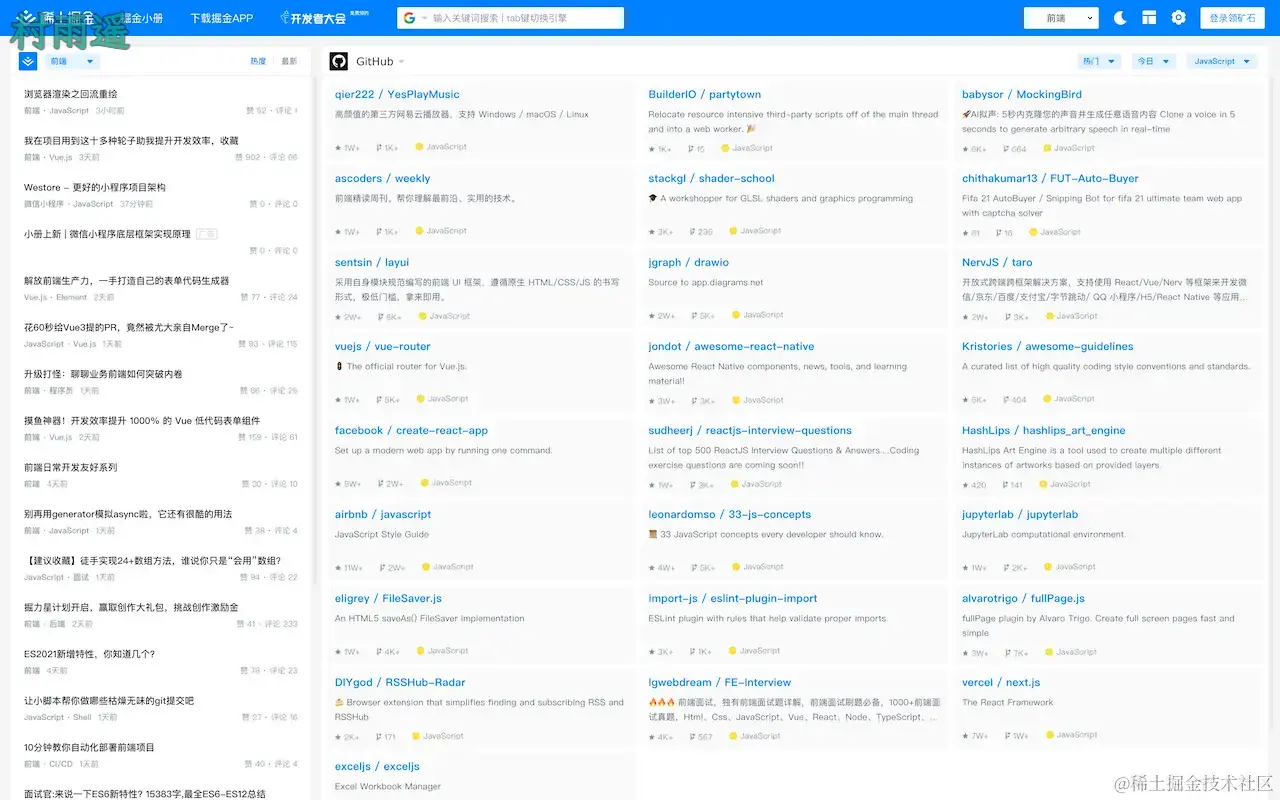This screenshot has width=1280, height=800.
Task: Switch article list to 最新 sorting
Action: click(289, 62)
